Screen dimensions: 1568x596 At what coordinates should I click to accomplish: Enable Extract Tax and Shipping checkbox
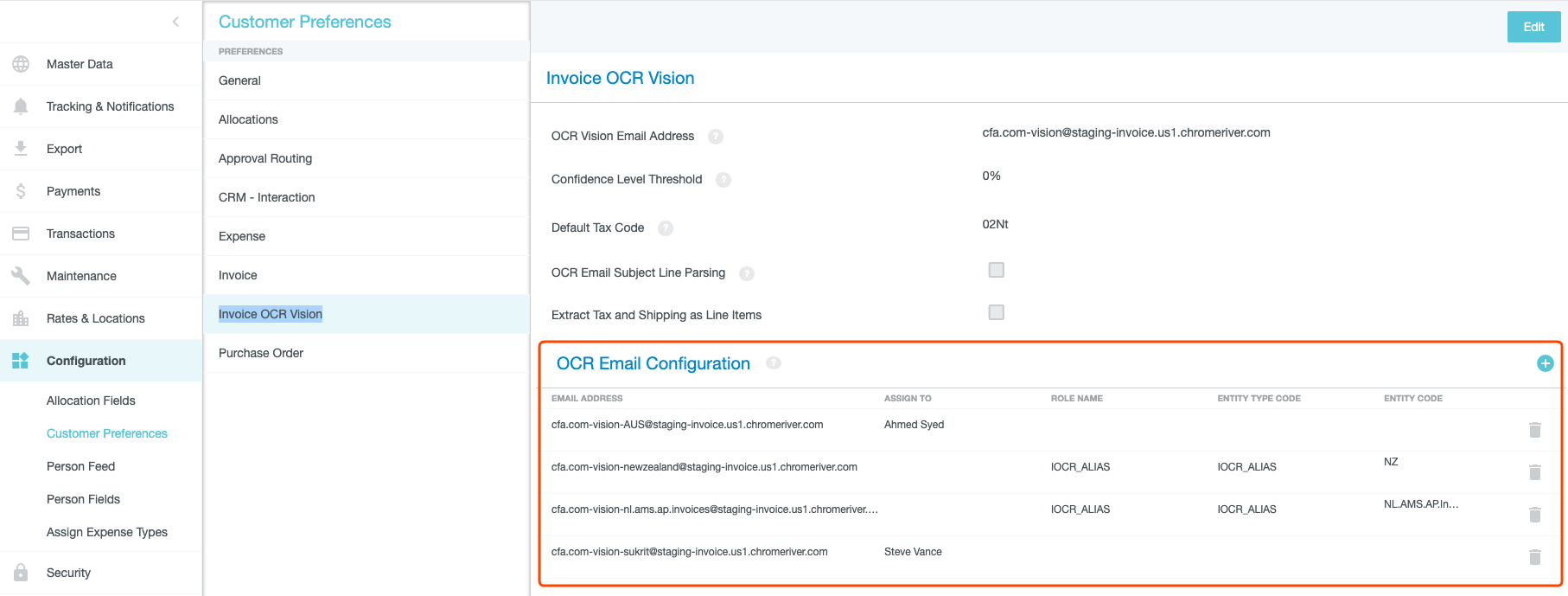[x=996, y=312]
